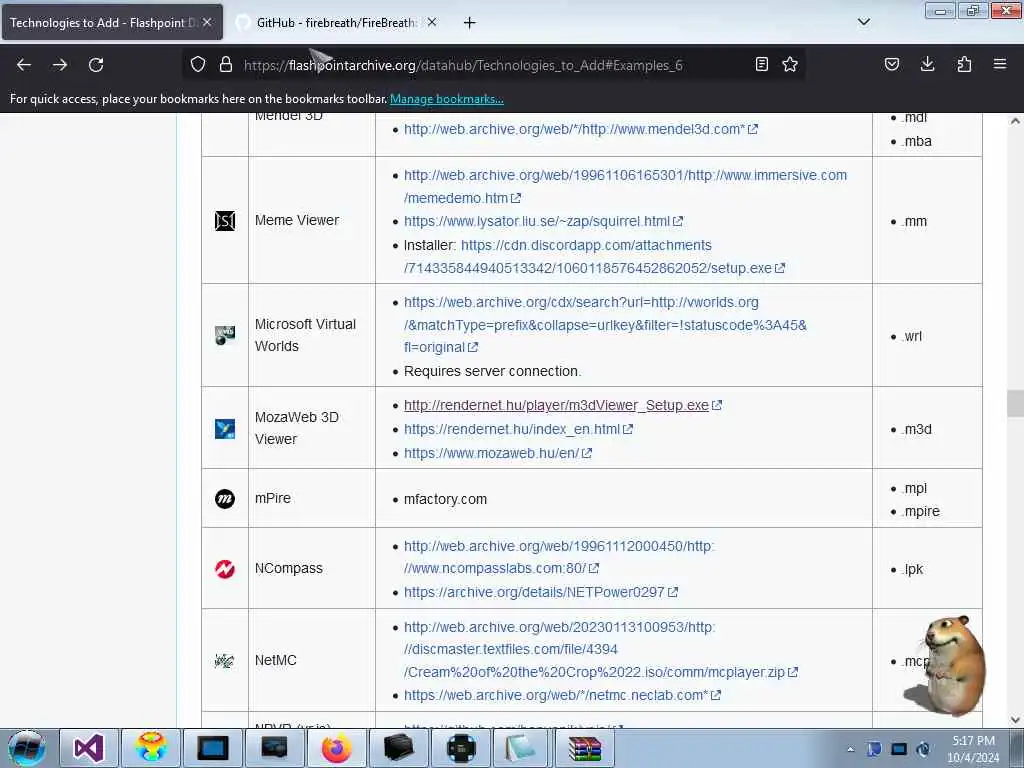
Task: Open WinRAR from the taskbar
Action: click(x=584, y=748)
